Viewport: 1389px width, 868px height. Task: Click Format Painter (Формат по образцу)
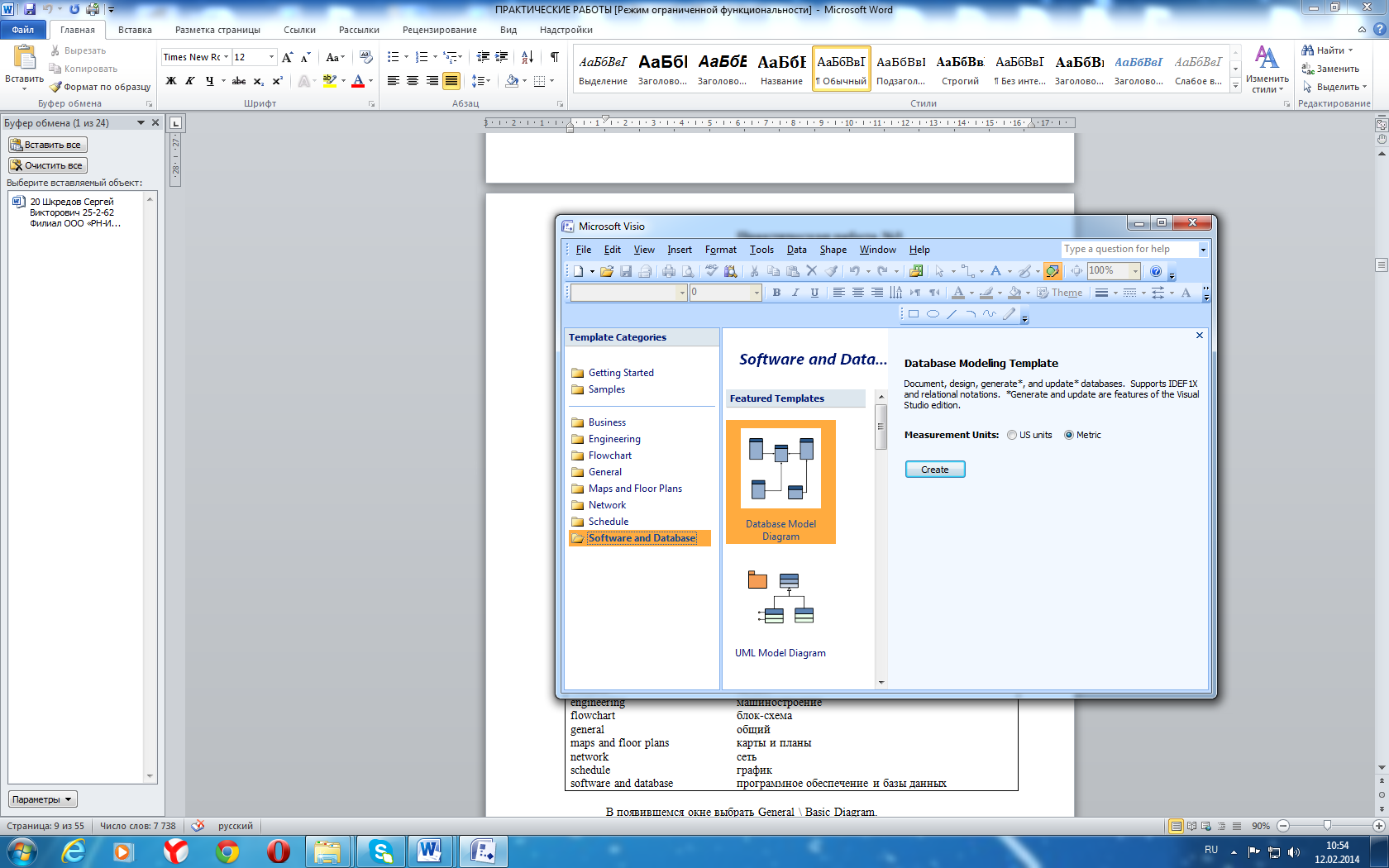(100, 87)
